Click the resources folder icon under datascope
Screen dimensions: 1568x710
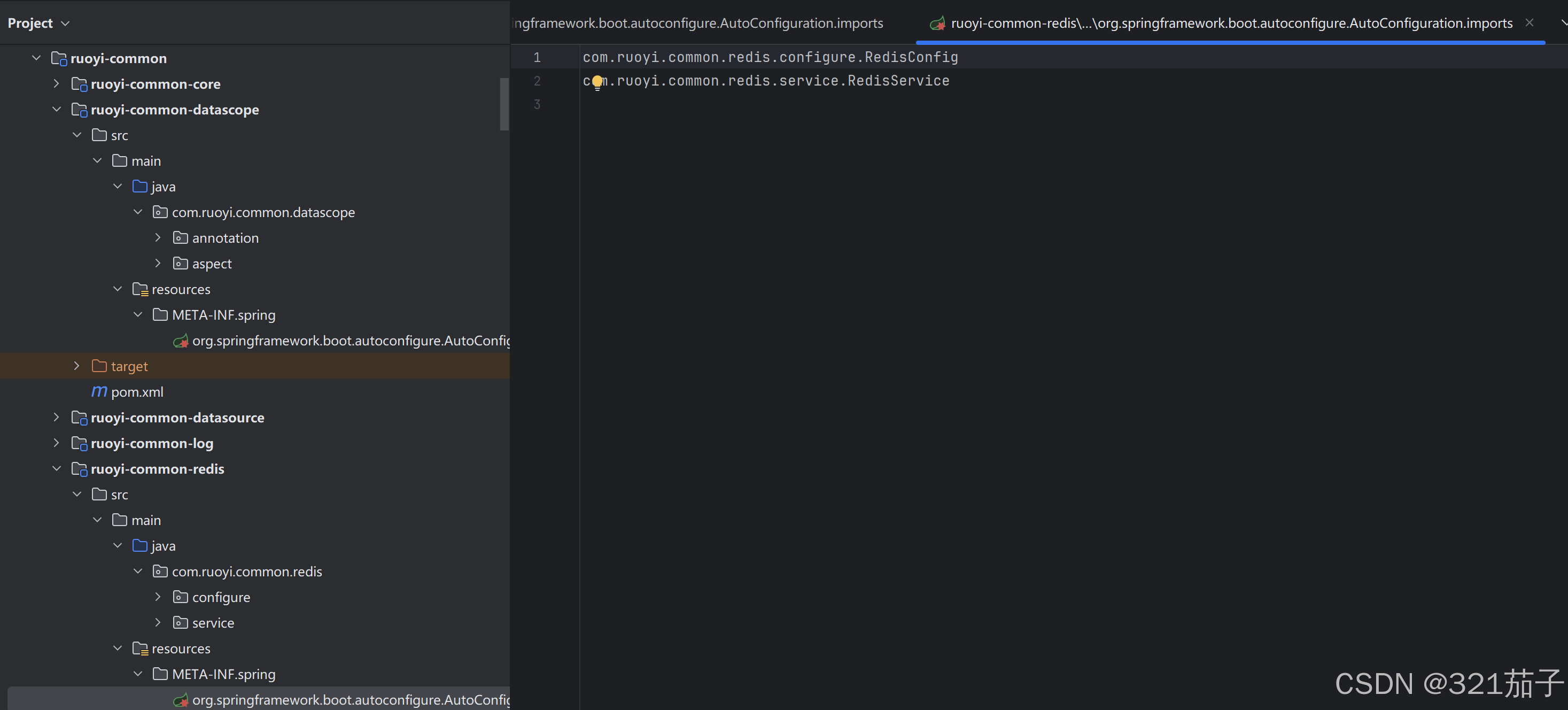coord(140,289)
